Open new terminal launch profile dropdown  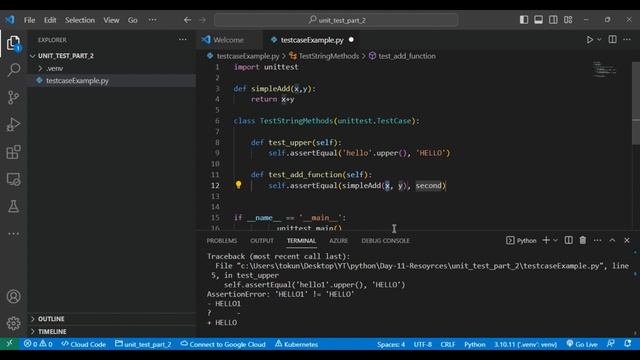[555, 240]
